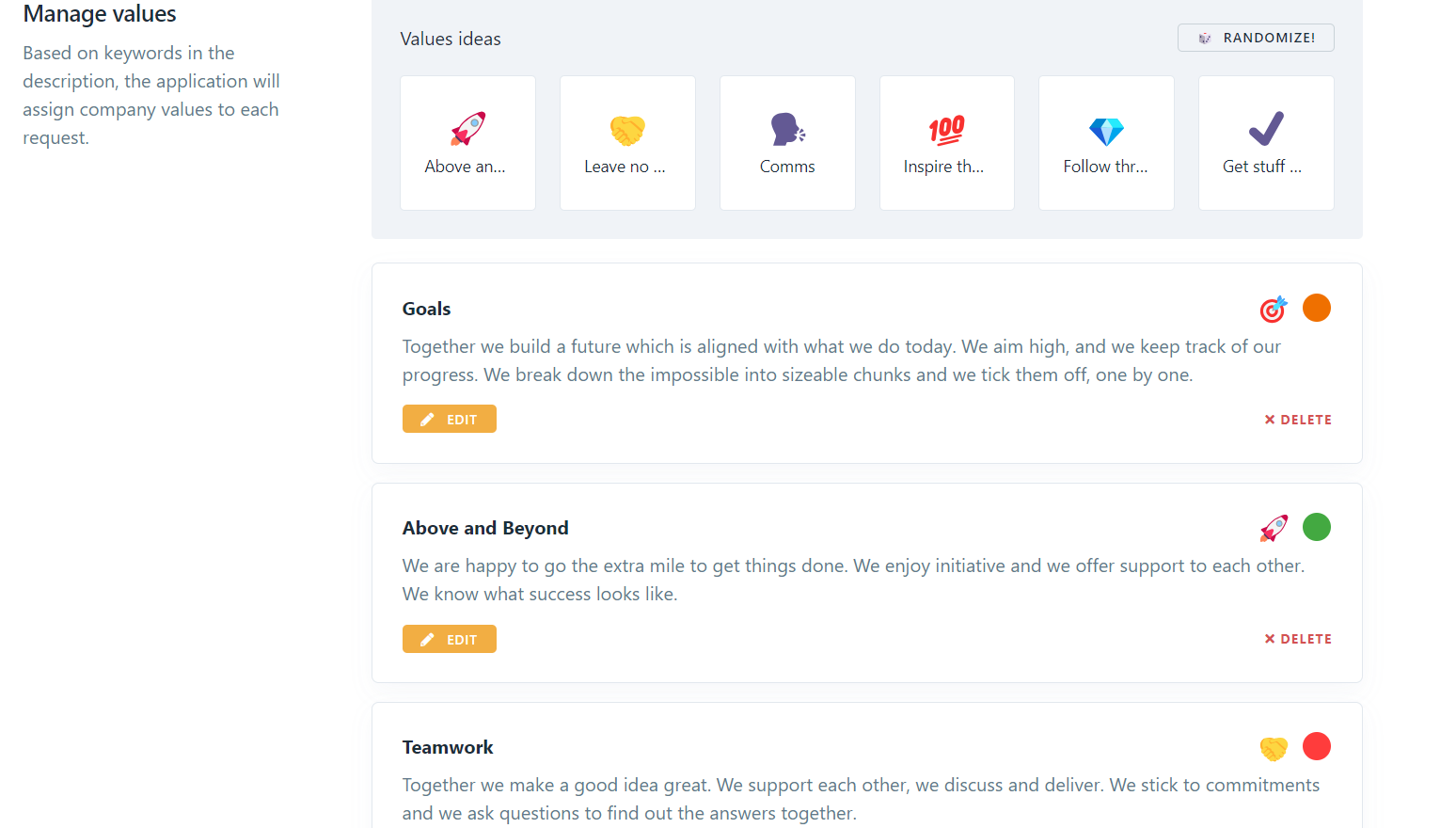This screenshot has height=828, width=1456.
Task: Click the X icon next to Teamwork's DELETE label
Action: tap(1271, 825)
